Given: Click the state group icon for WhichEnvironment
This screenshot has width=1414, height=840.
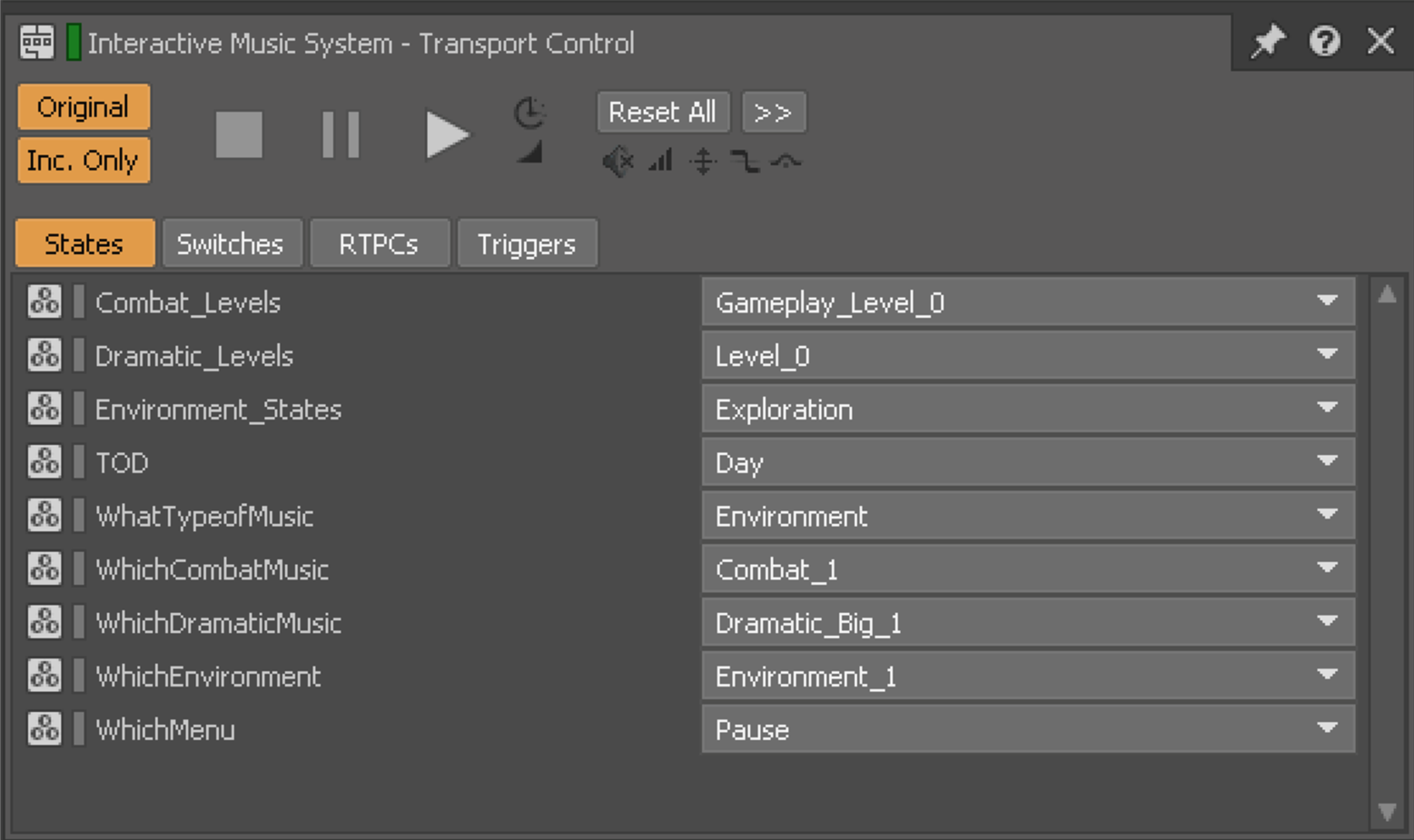Looking at the screenshot, I should (x=44, y=676).
